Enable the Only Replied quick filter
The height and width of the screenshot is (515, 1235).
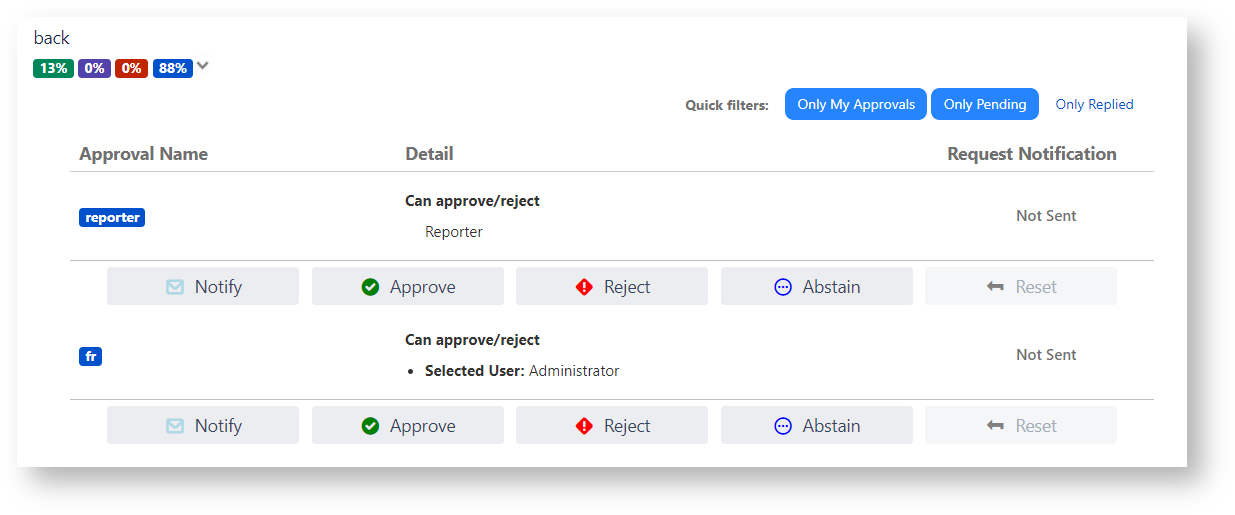pyautogui.click(x=1094, y=104)
